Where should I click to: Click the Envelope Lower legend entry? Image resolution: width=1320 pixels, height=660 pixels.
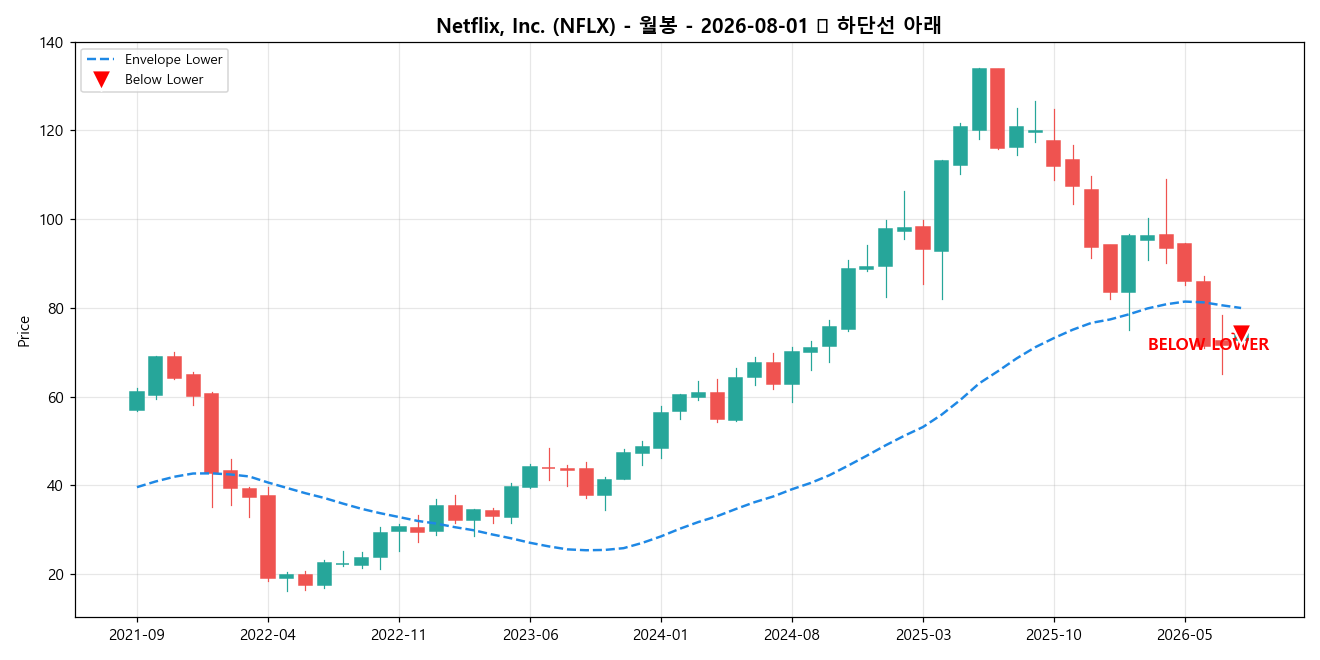154,60
